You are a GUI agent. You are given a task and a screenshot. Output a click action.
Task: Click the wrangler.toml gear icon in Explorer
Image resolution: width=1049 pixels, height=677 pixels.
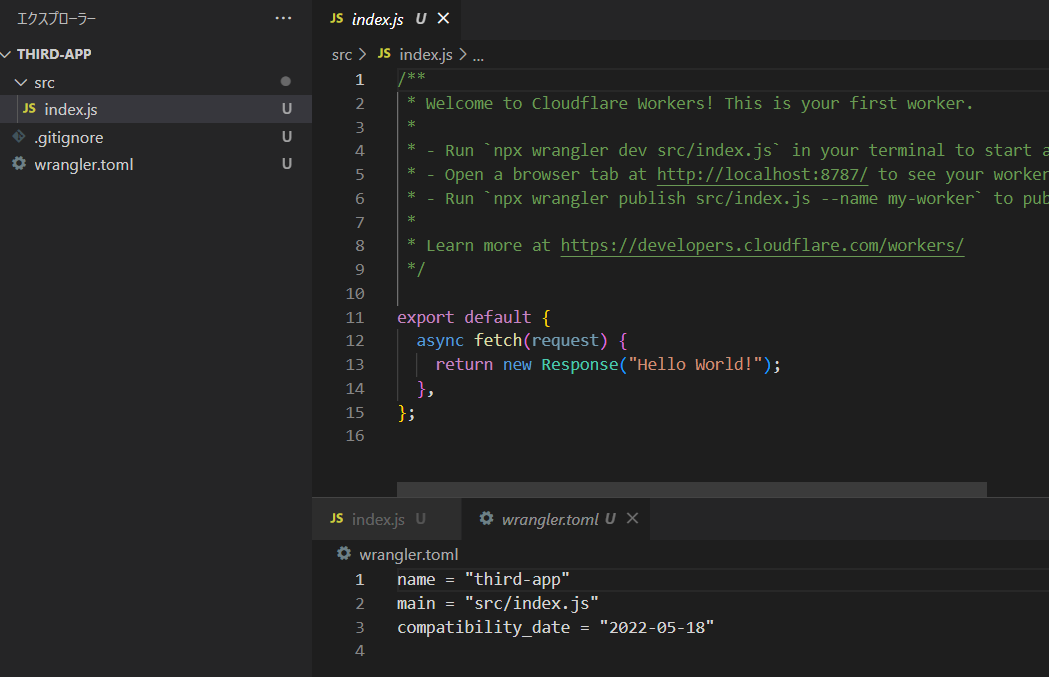(19, 164)
